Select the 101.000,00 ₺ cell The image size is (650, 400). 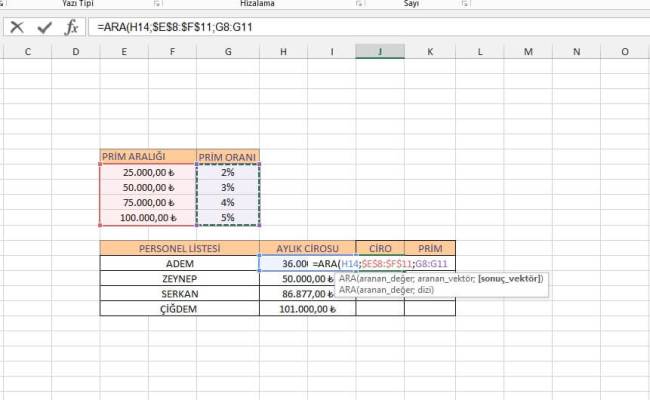tap(307, 309)
